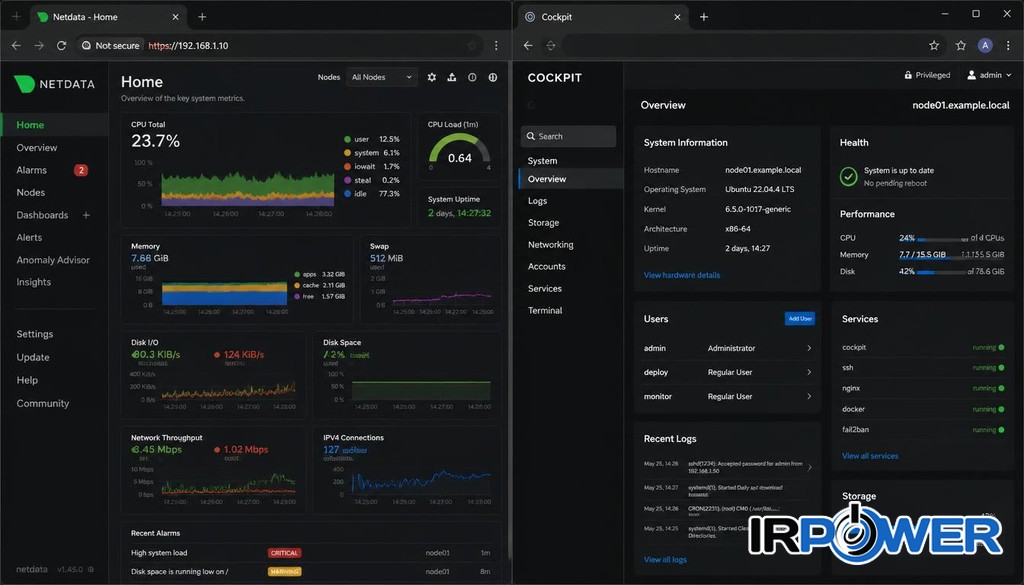Viewport: 1024px width, 585px height.
Task: Open the View all services link
Action: (870, 456)
